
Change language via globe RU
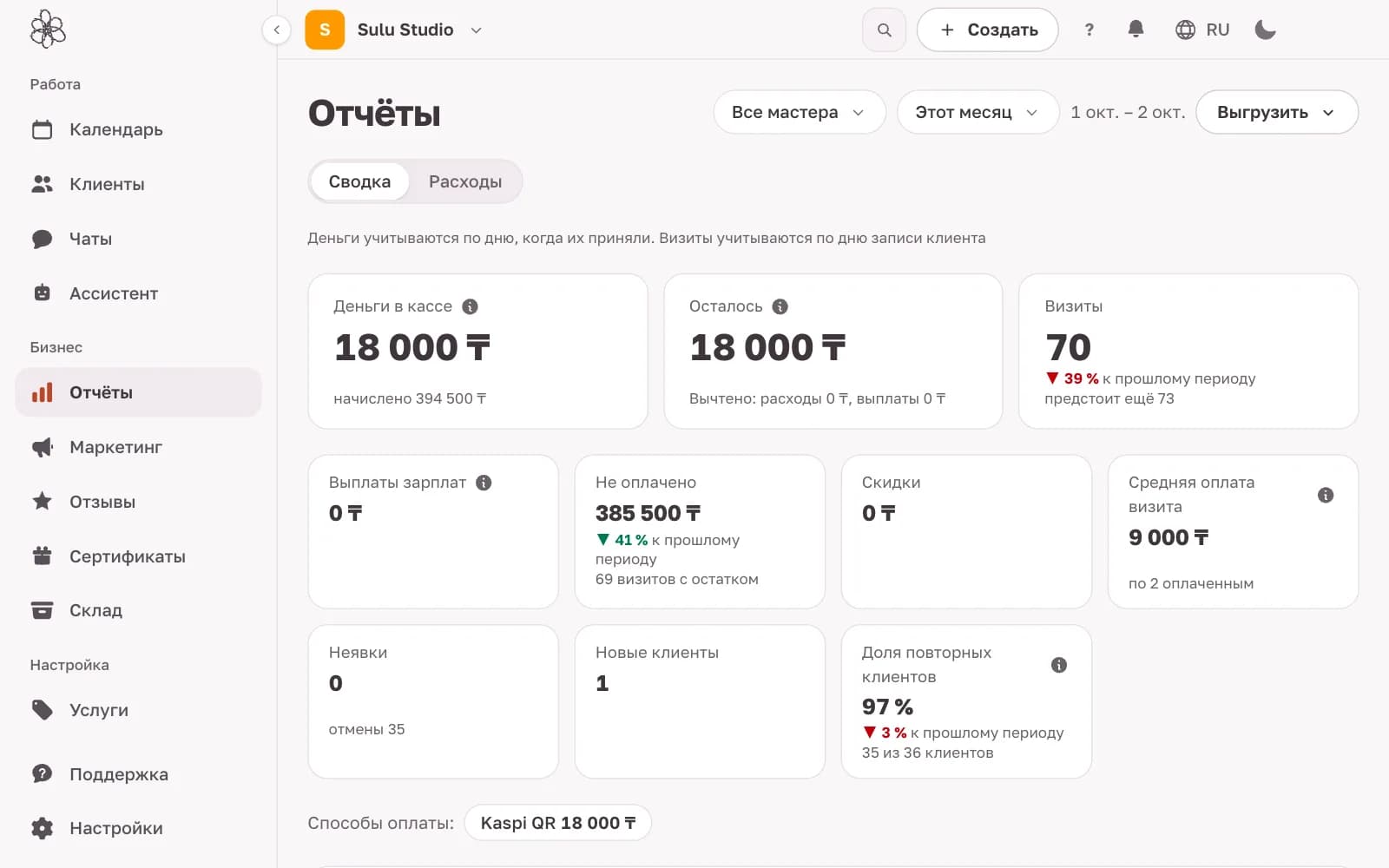[x=1202, y=30]
